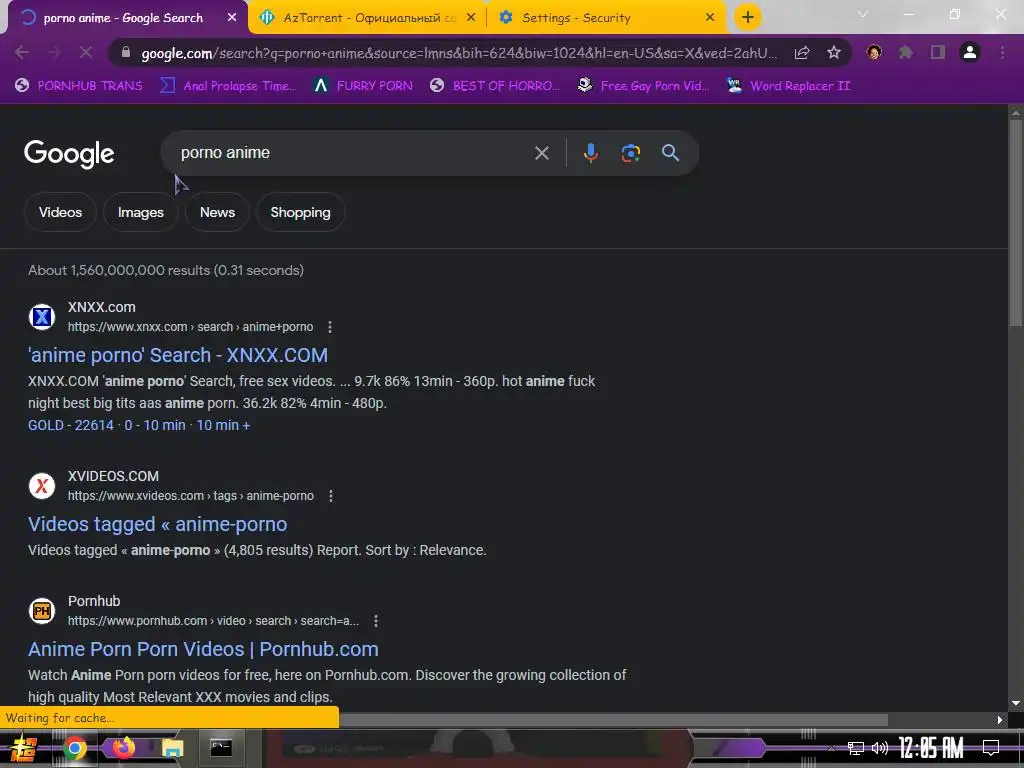Open Google Lens image search icon
This screenshot has height=768, width=1024.
630,153
